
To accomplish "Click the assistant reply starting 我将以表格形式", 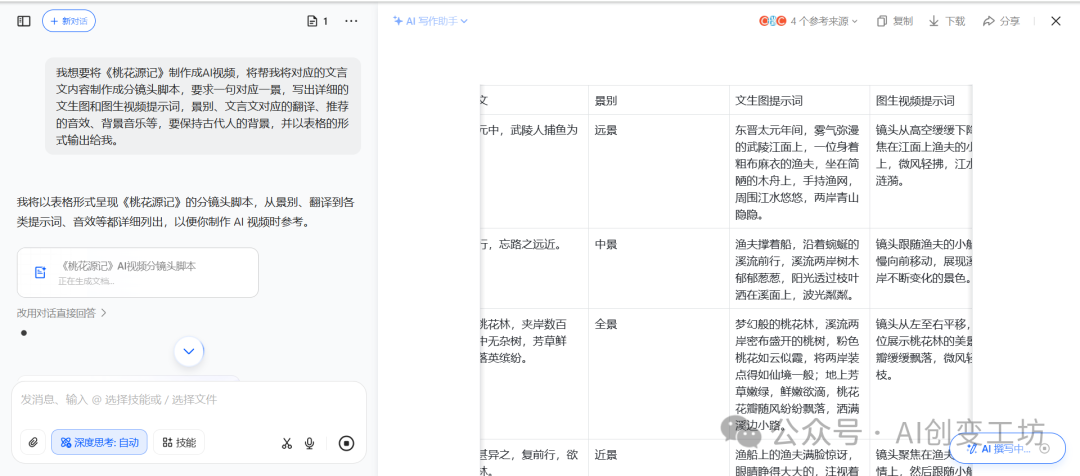I will (186, 212).
